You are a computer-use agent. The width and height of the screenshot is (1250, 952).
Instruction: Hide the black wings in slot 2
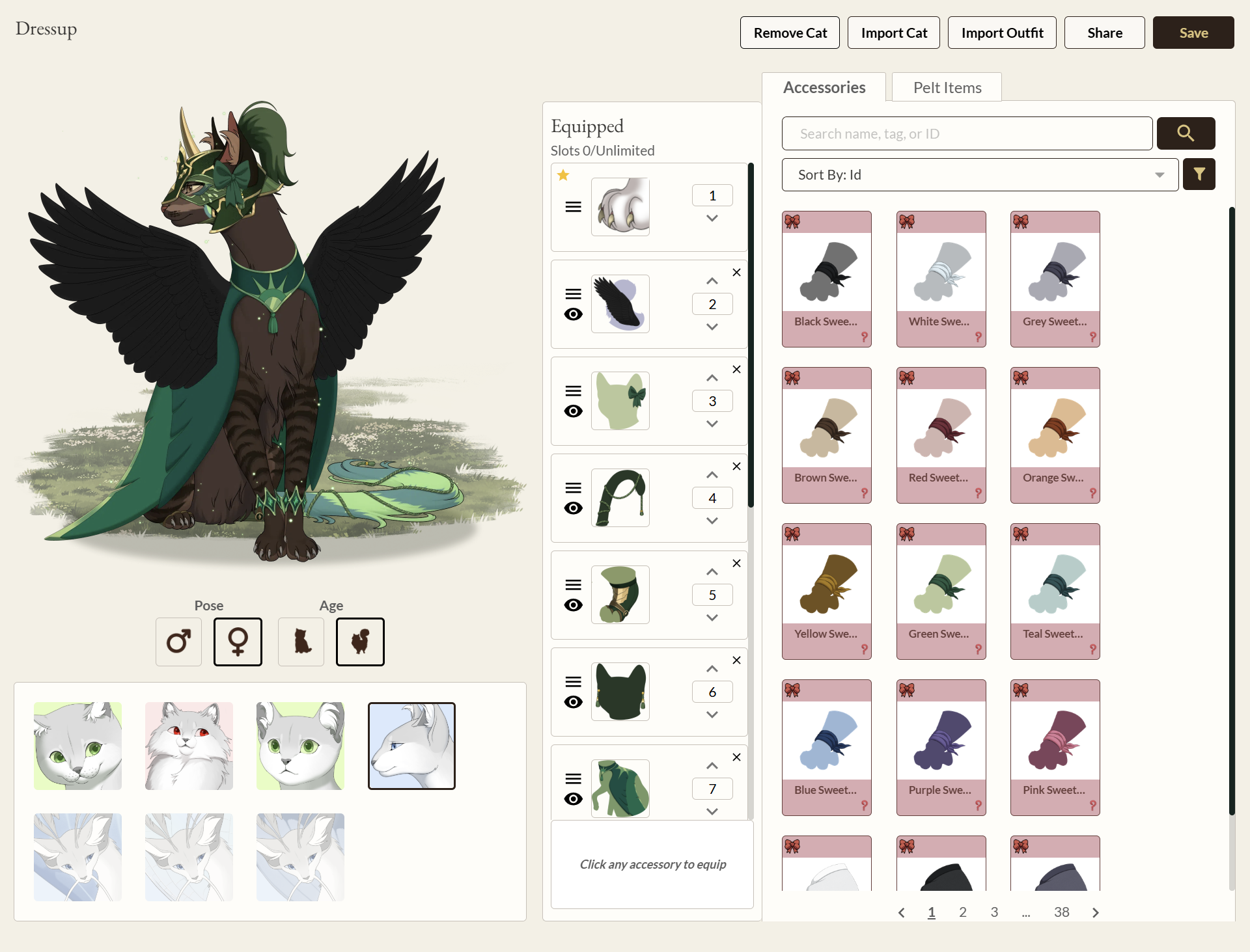click(573, 314)
